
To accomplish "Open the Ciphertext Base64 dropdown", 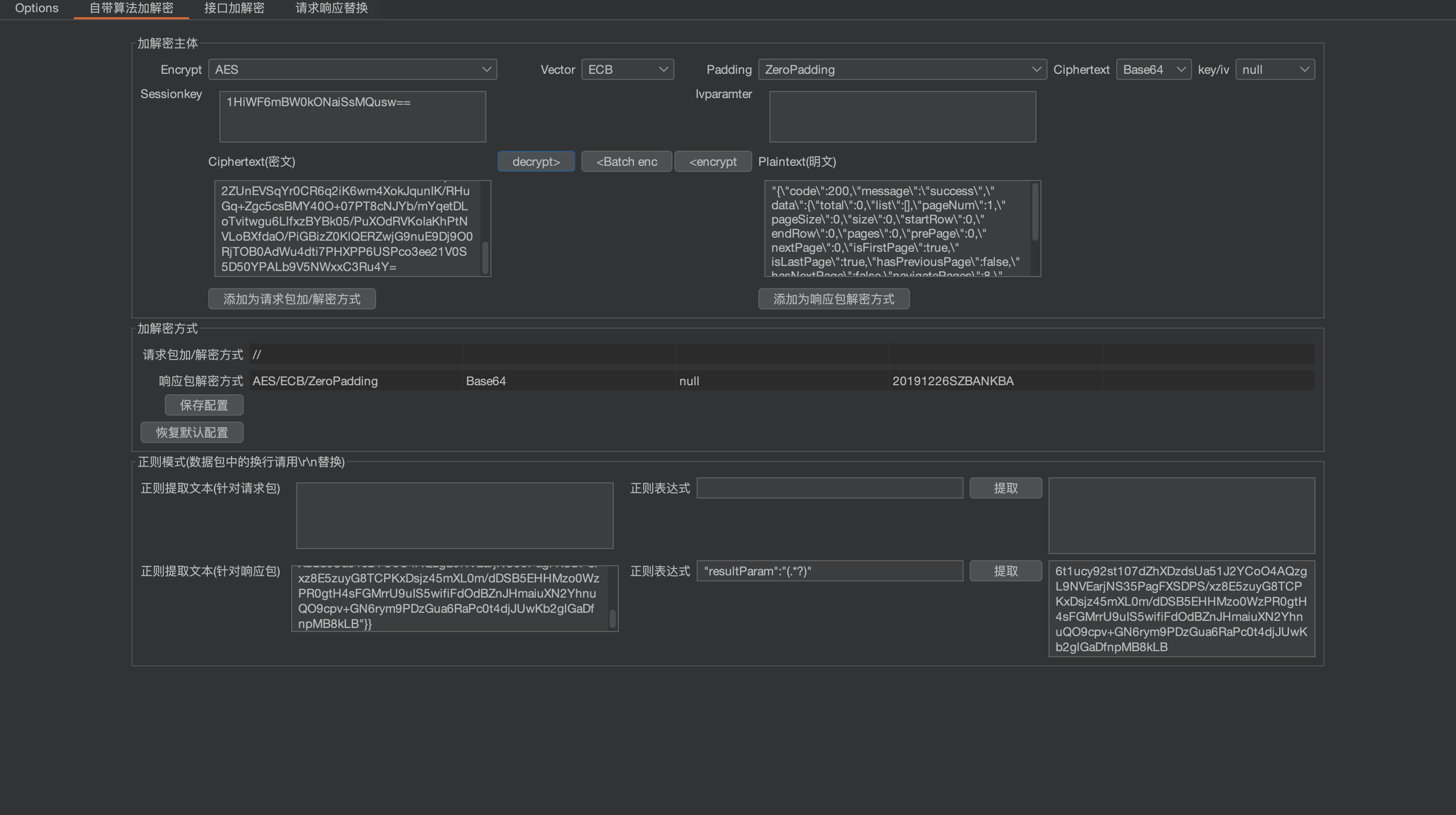I will pyautogui.click(x=1154, y=70).
